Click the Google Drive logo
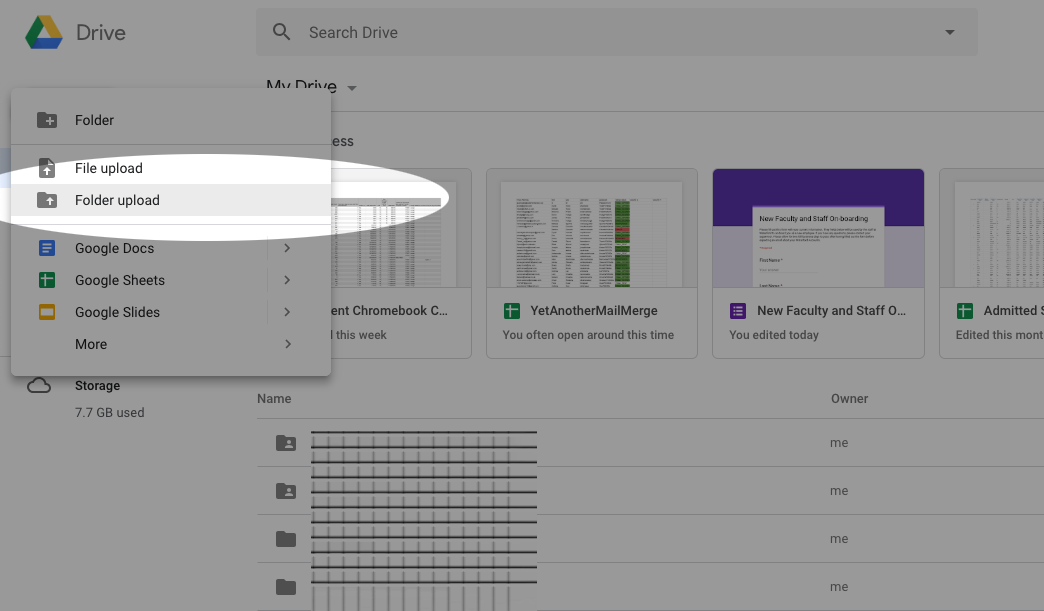 pos(45,32)
